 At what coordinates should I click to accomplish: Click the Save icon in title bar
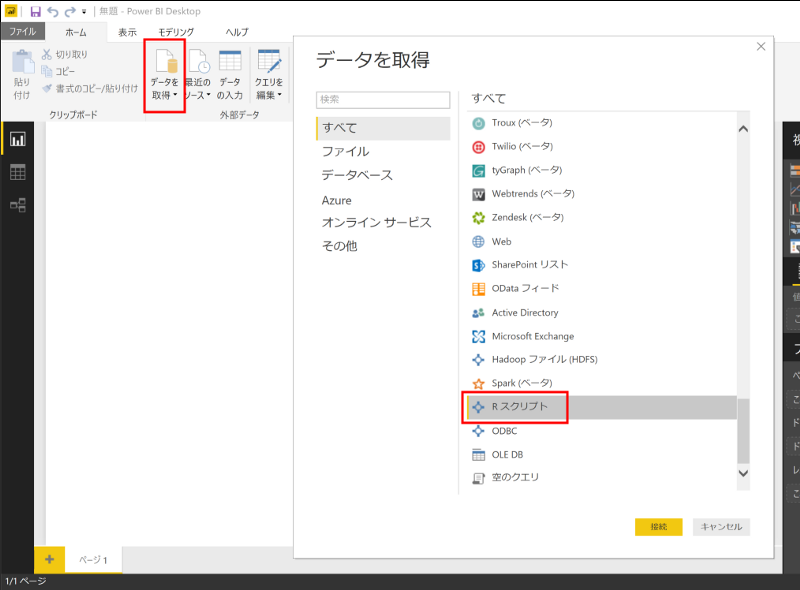click(x=35, y=11)
